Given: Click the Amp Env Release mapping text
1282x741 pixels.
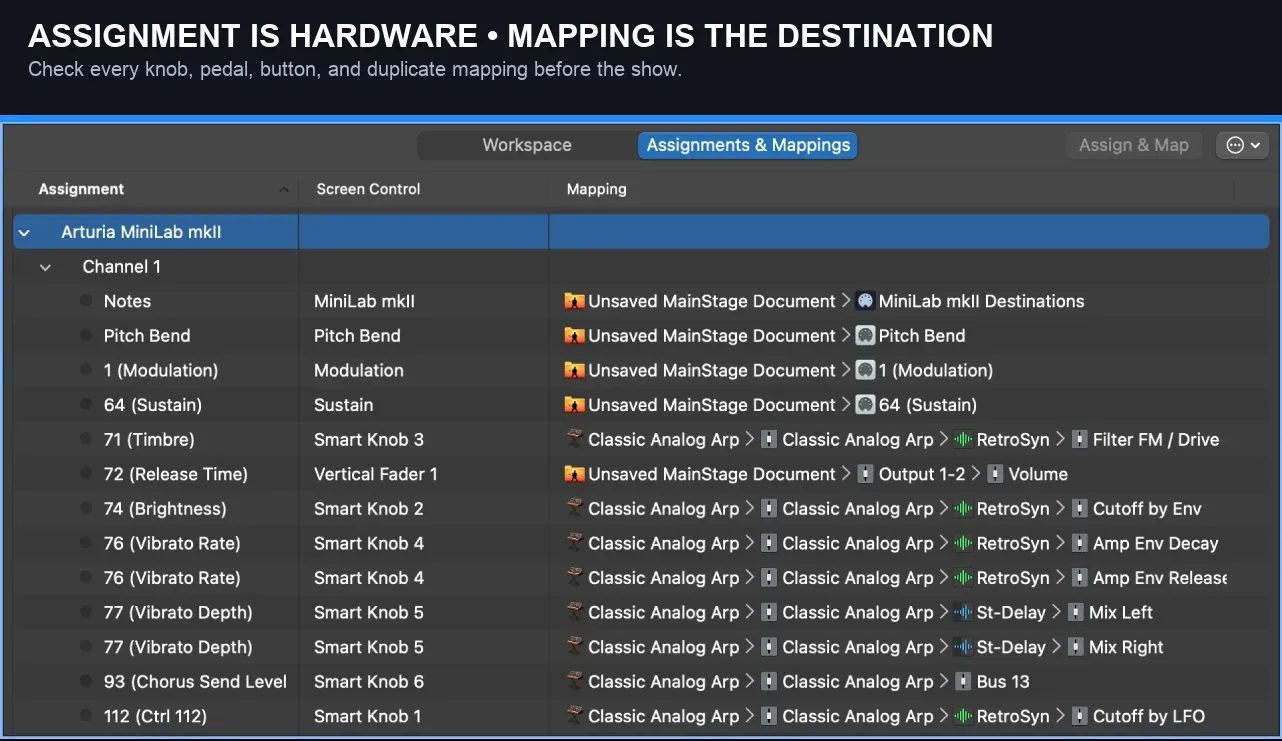Looking at the screenshot, I should pos(1161,578).
